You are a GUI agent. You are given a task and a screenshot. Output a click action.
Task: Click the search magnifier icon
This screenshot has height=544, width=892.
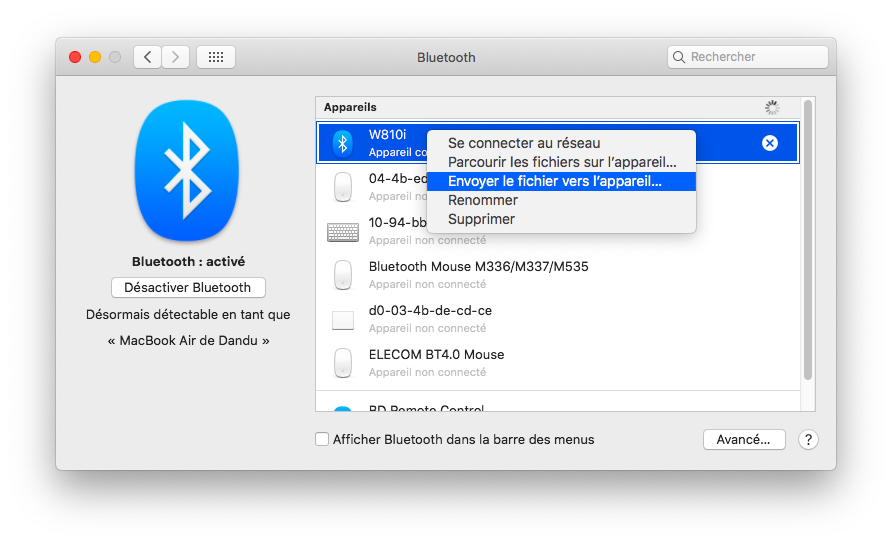679,57
